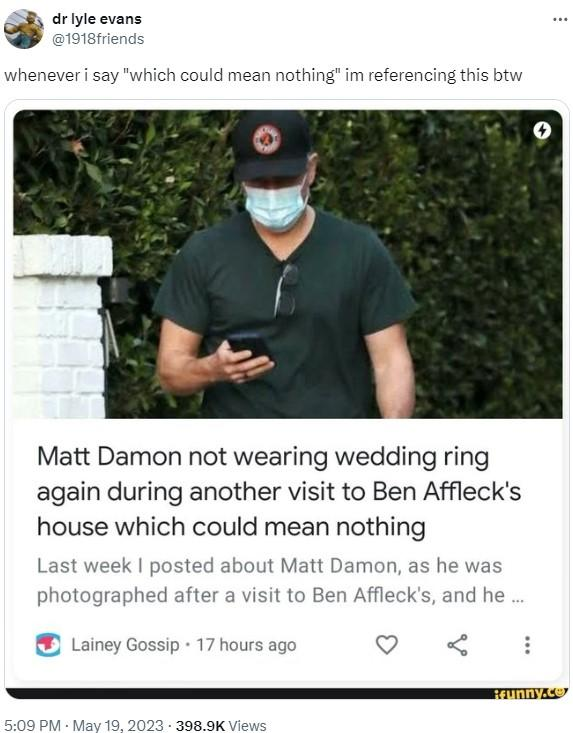Click the article snippet starting 'Last week I posted'
The height and width of the screenshot is (733, 573).
pyautogui.click(x=280, y=580)
